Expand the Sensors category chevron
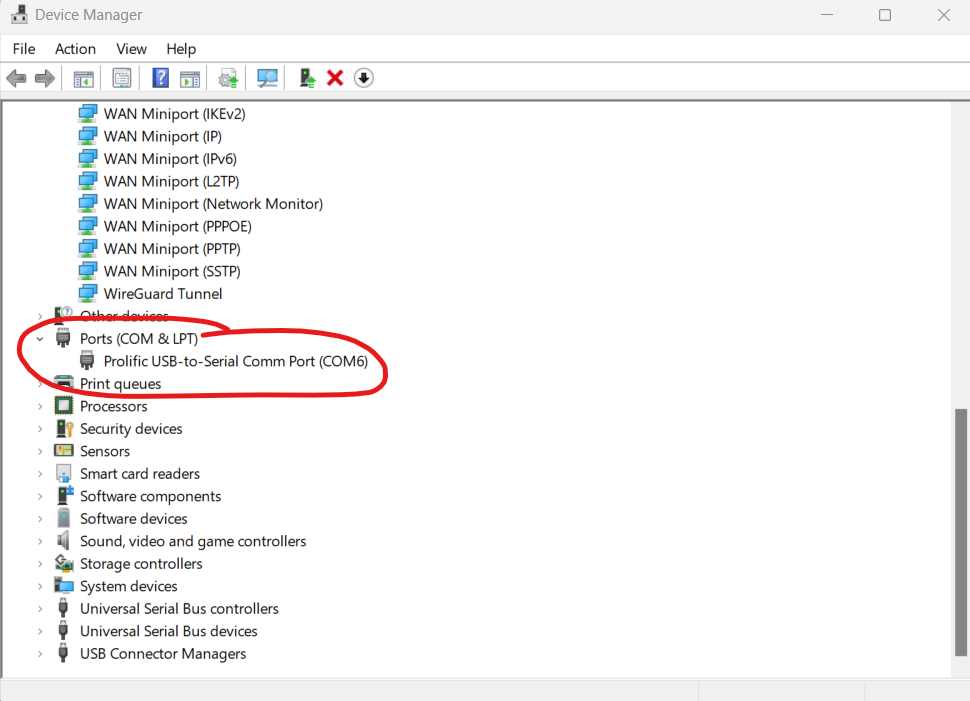The width and height of the screenshot is (970, 701). [40, 452]
